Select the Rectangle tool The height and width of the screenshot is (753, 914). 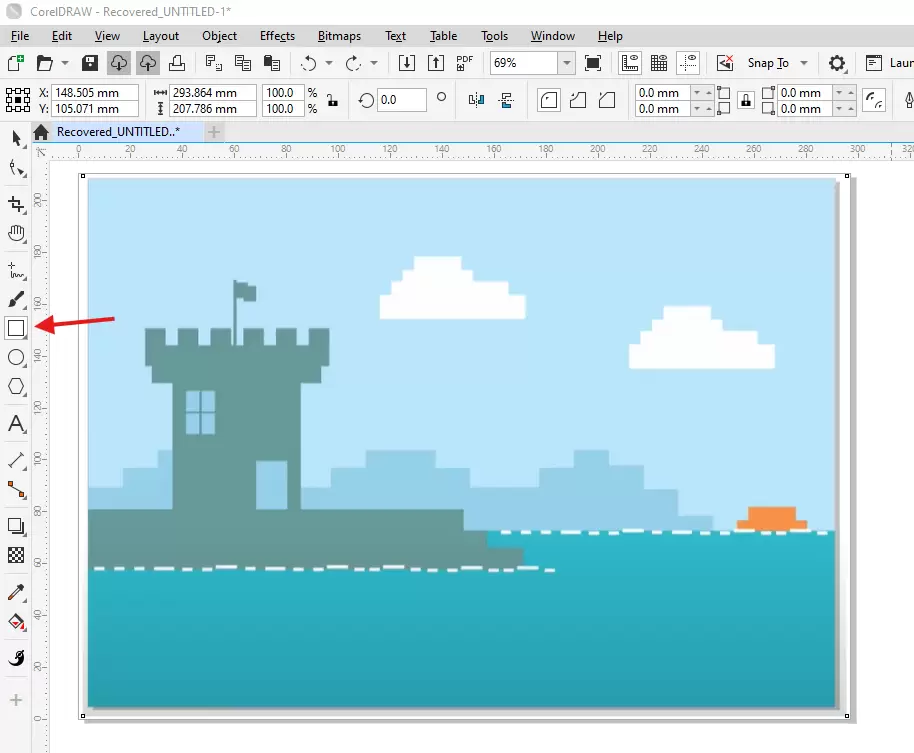pyautogui.click(x=16, y=327)
